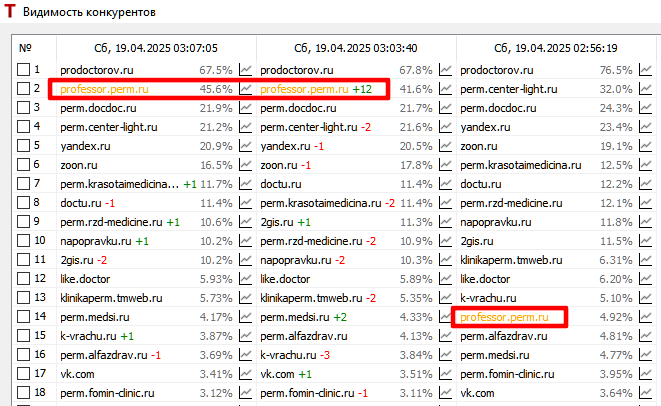This screenshot has width=661, height=406.
Task: Show graph beside 17.8% value
Action: (x=445, y=164)
